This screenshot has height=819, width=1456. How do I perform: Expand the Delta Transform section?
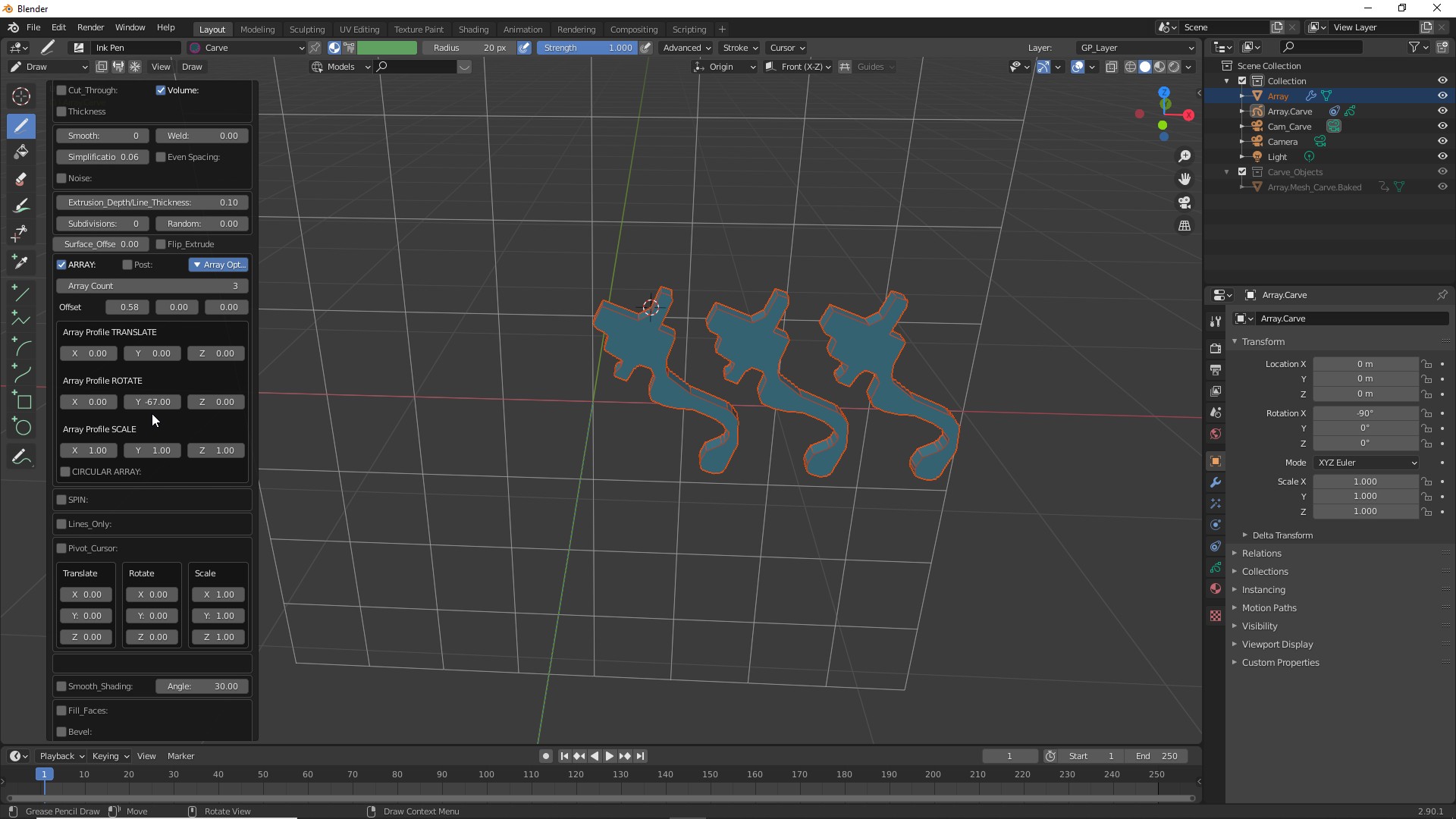click(x=1282, y=535)
